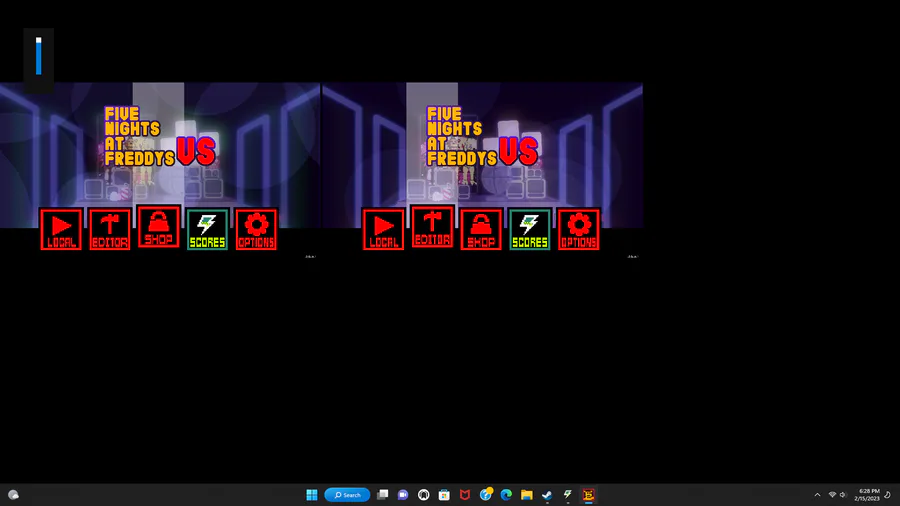Launch Microsoft Edge from the taskbar
The height and width of the screenshot is (506, 900).
click(x=506, y=495)
